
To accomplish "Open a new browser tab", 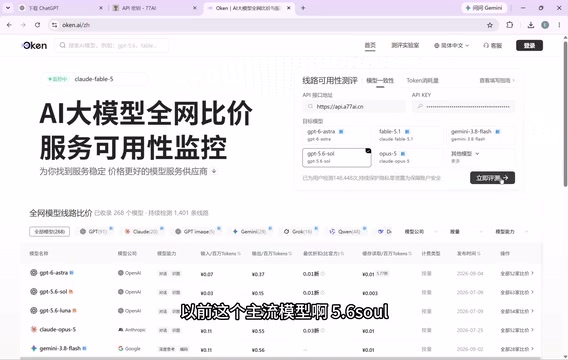I will [303, 8].
